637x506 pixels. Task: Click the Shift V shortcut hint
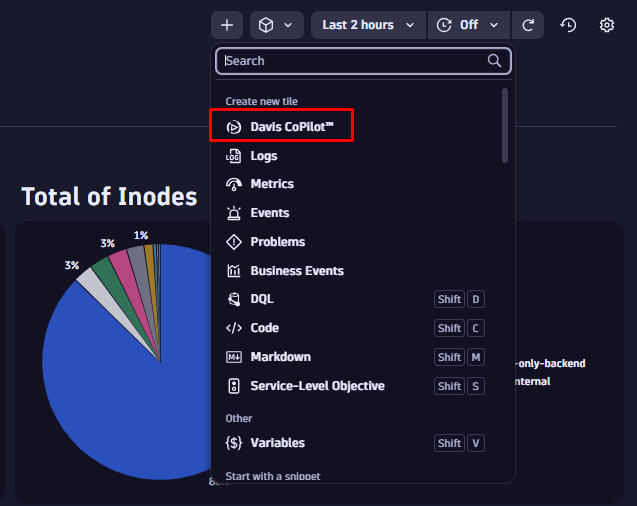pos(459,443)
